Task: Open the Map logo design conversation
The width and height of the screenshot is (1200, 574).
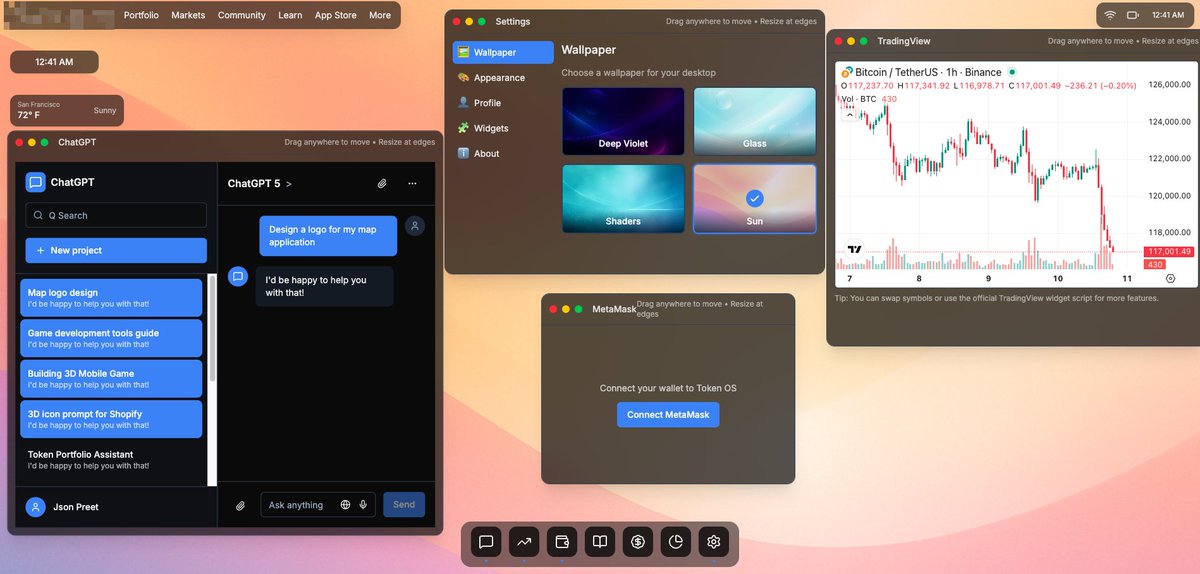Action: coord(111,298)
